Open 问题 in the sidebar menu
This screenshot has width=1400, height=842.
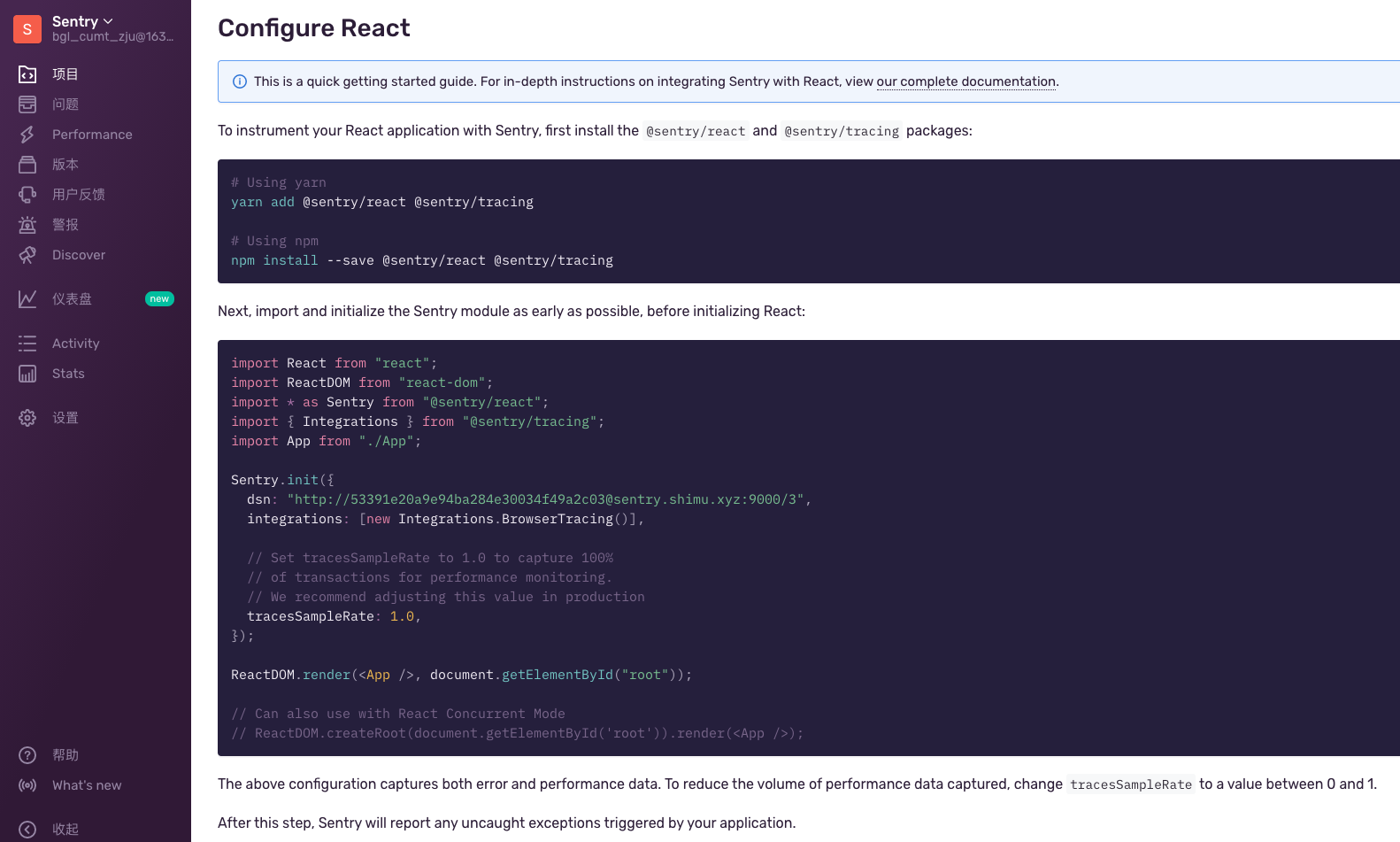65,104
